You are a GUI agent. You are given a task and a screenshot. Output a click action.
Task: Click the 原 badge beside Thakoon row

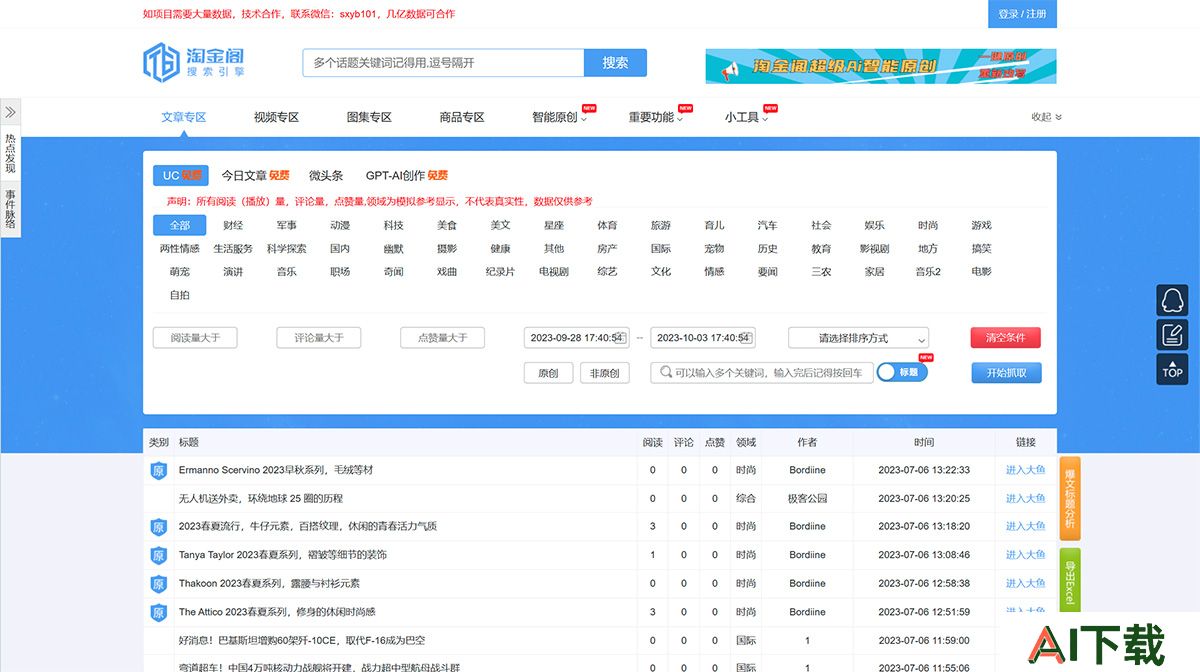pos(158,583)
